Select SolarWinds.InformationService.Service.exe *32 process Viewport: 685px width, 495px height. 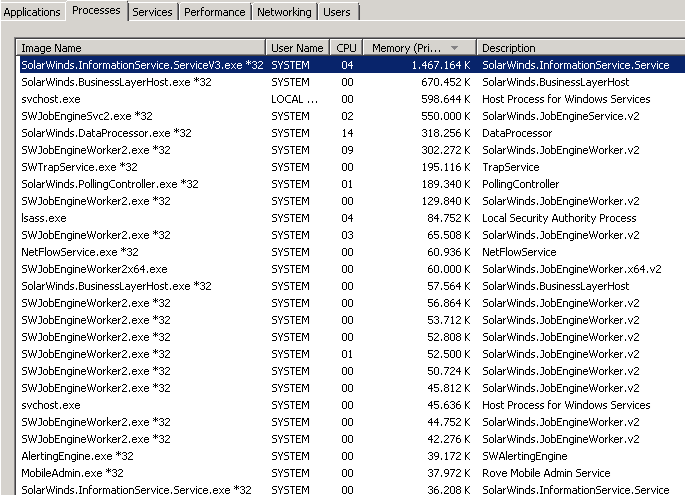click(x=351, y=489)
